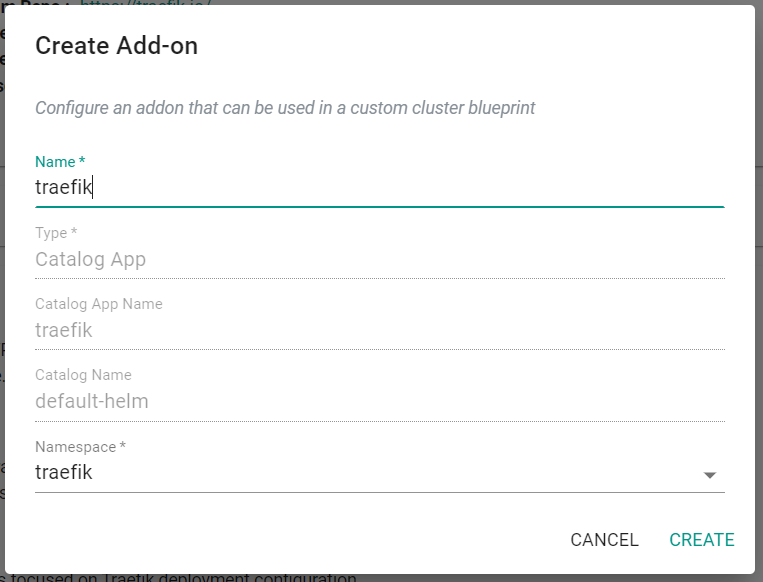
Task: Click the Catalog App Name field
Action: click(380, 330)
